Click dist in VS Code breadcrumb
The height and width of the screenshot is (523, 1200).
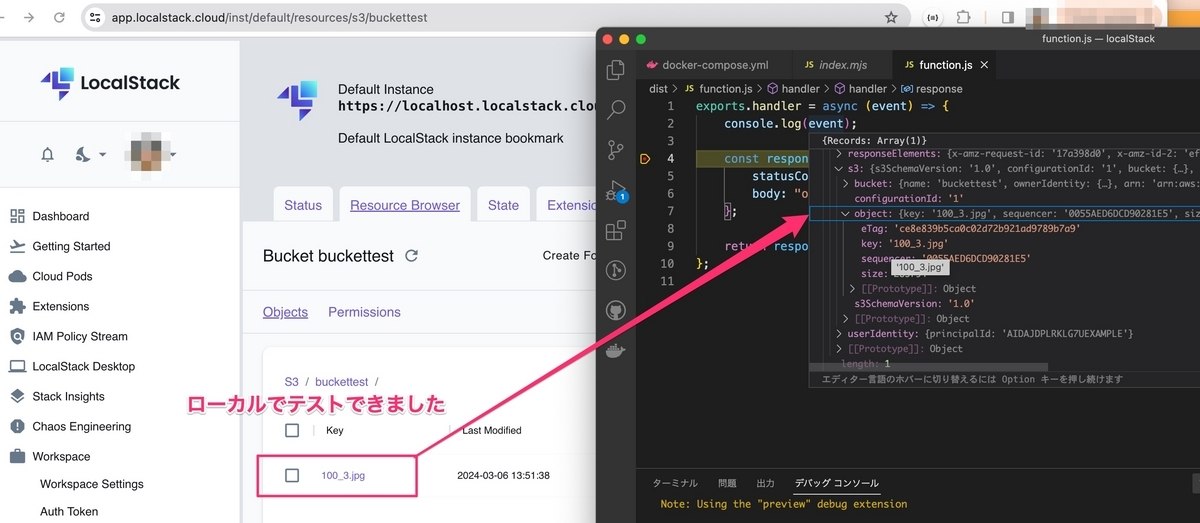click(658, 89)
